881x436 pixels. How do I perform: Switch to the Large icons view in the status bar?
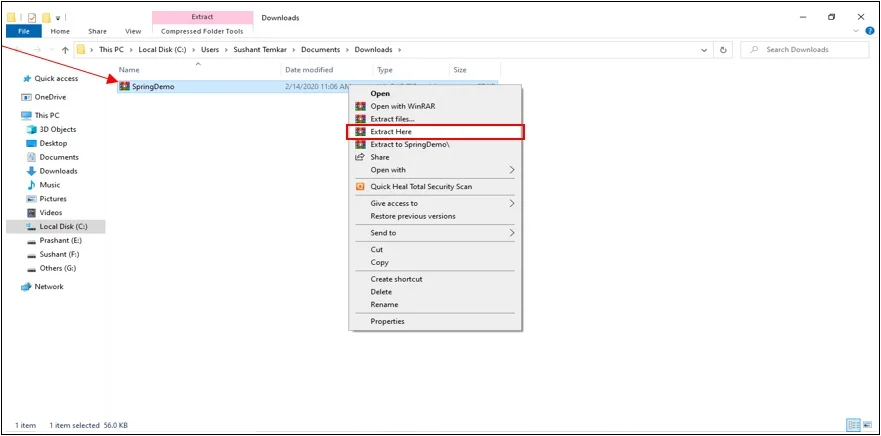tap(868, 425)
